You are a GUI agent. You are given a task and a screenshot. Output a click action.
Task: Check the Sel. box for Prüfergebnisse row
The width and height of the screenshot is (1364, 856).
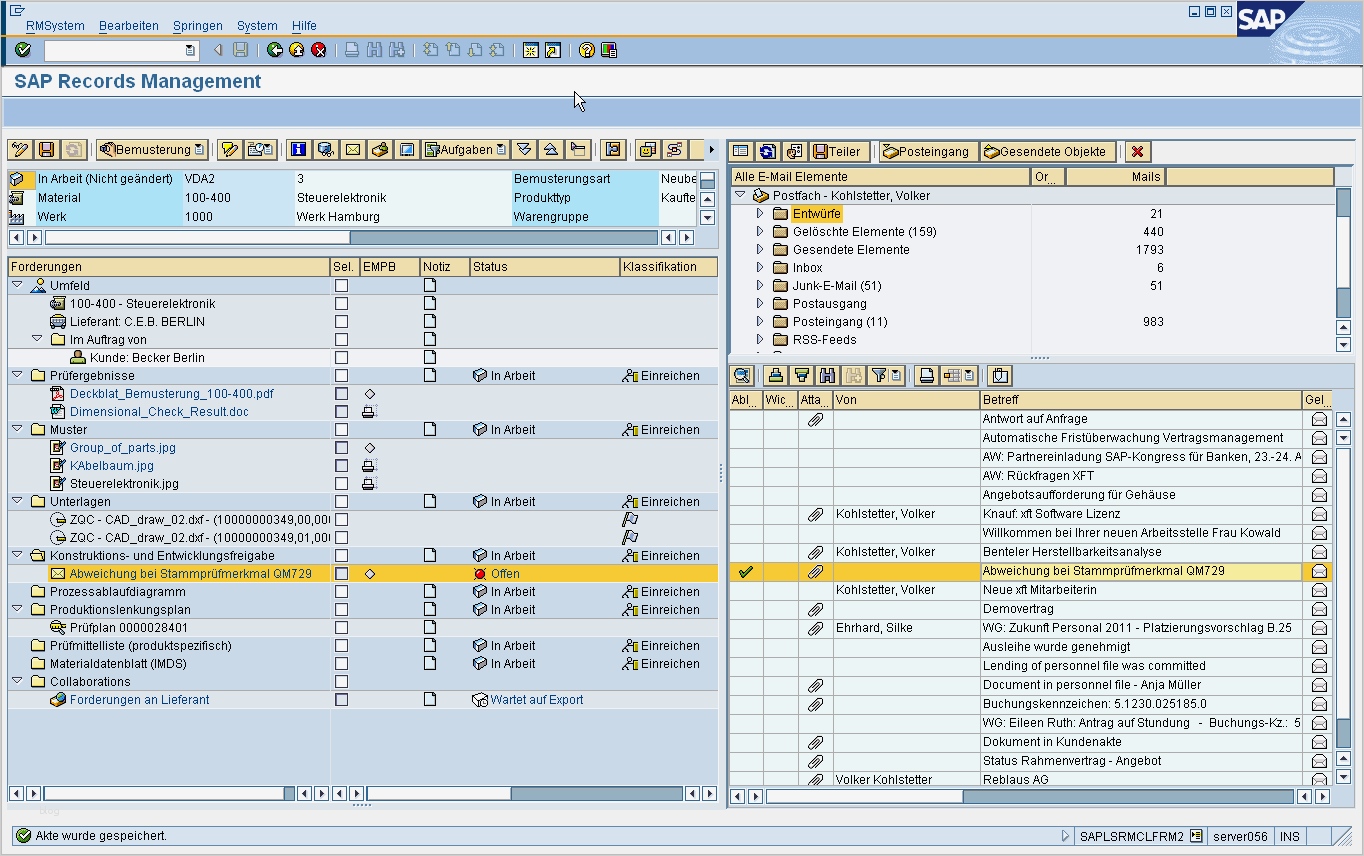(341, 376)
